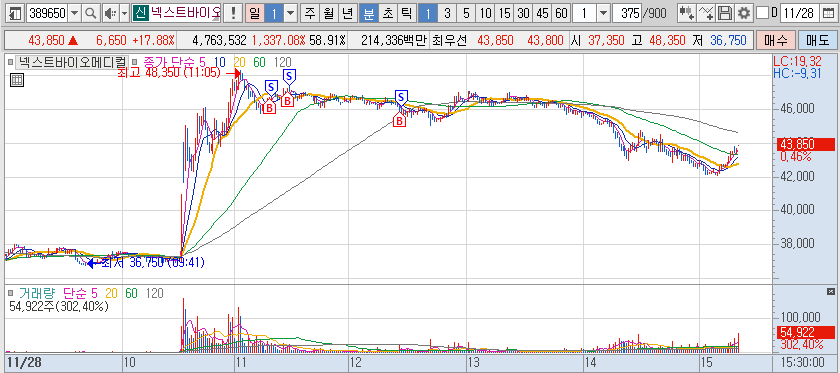Select the 초 second period button
This screenshot has height=373, width=840.
387,13
